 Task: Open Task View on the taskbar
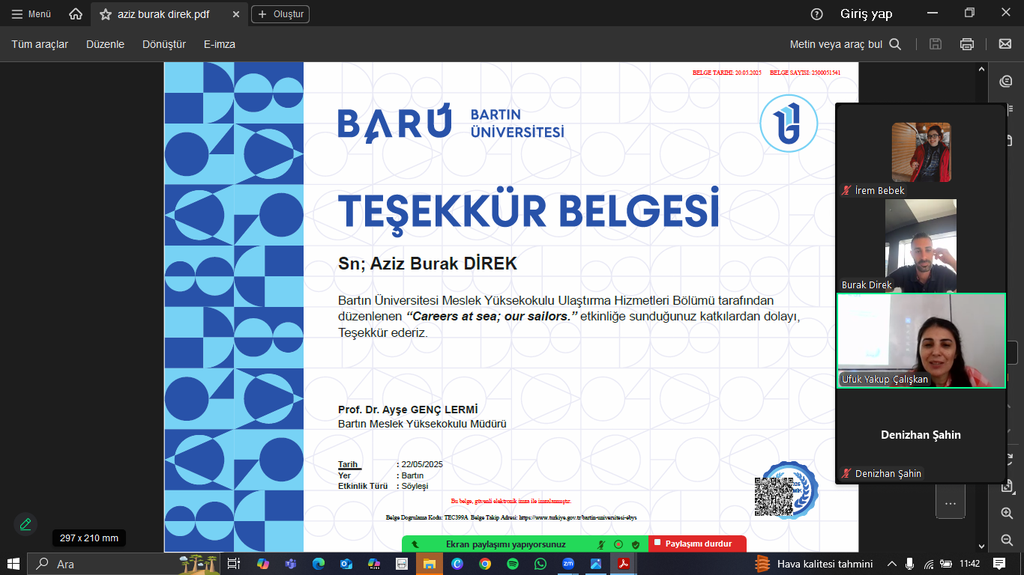[234, 564]
